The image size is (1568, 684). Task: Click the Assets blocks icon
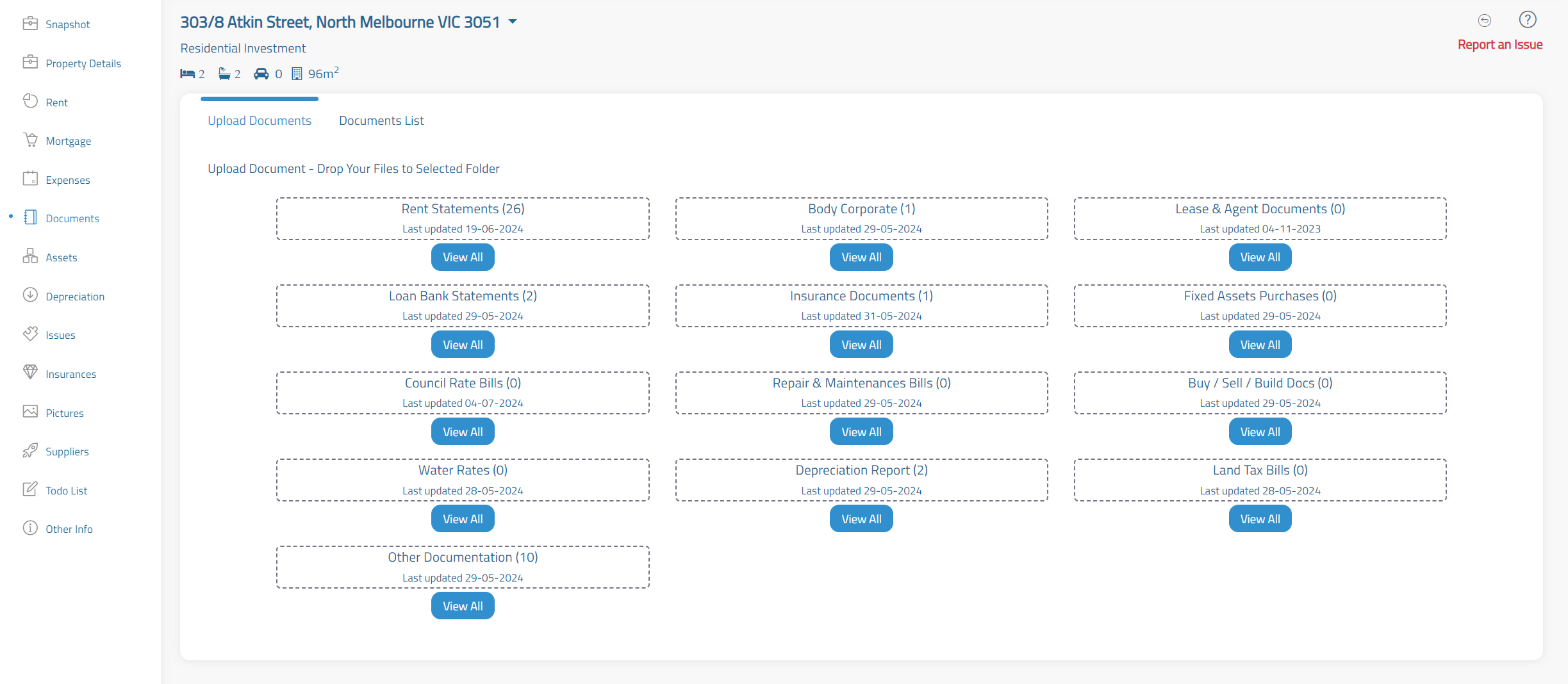coord(30,256)
